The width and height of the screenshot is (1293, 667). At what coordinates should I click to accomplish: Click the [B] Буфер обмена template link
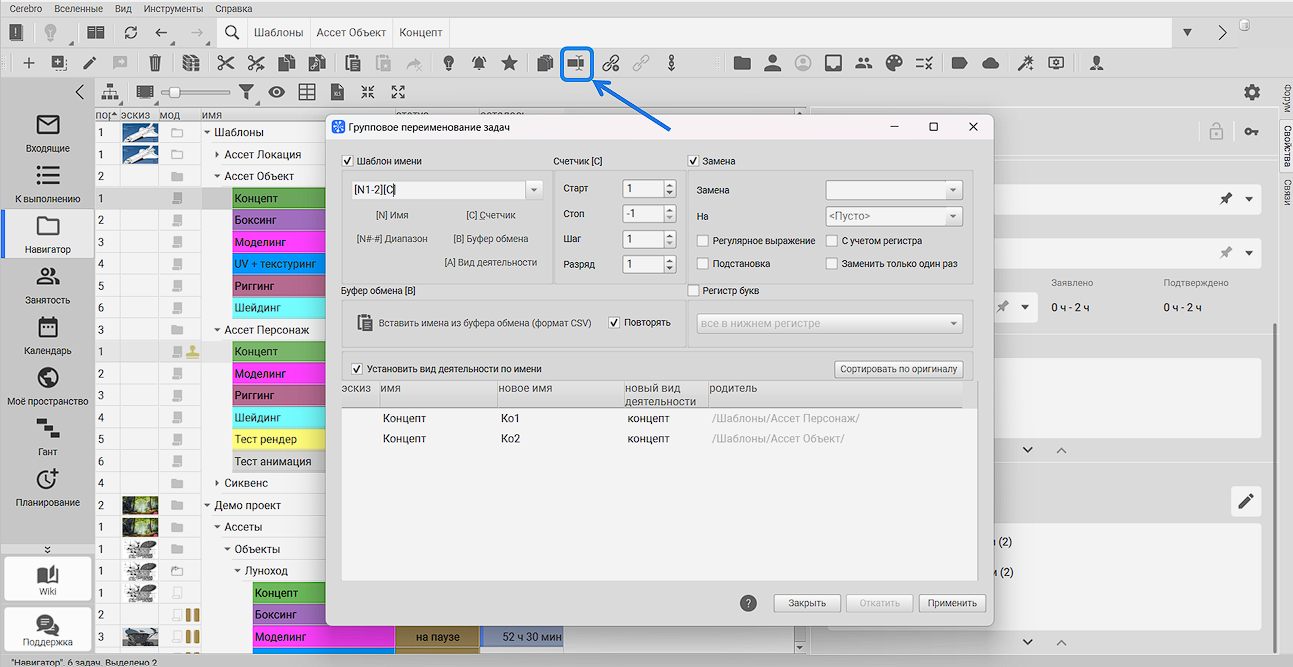490,239
